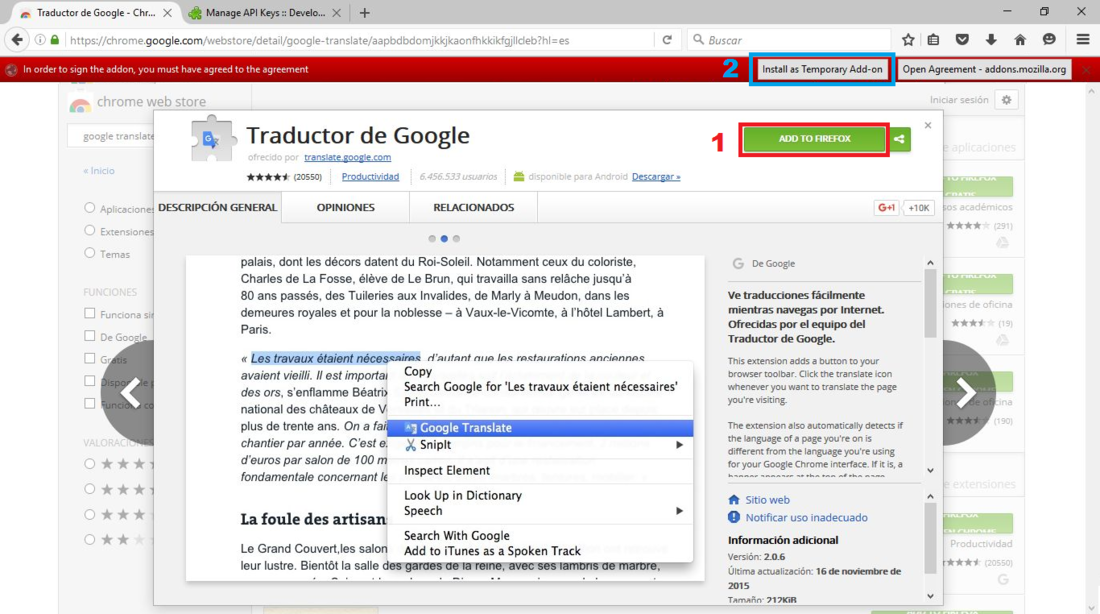Click the Notificar uso inadecuado alert icon
This screenshot has width=1100, height=614.
coord(734,517)
